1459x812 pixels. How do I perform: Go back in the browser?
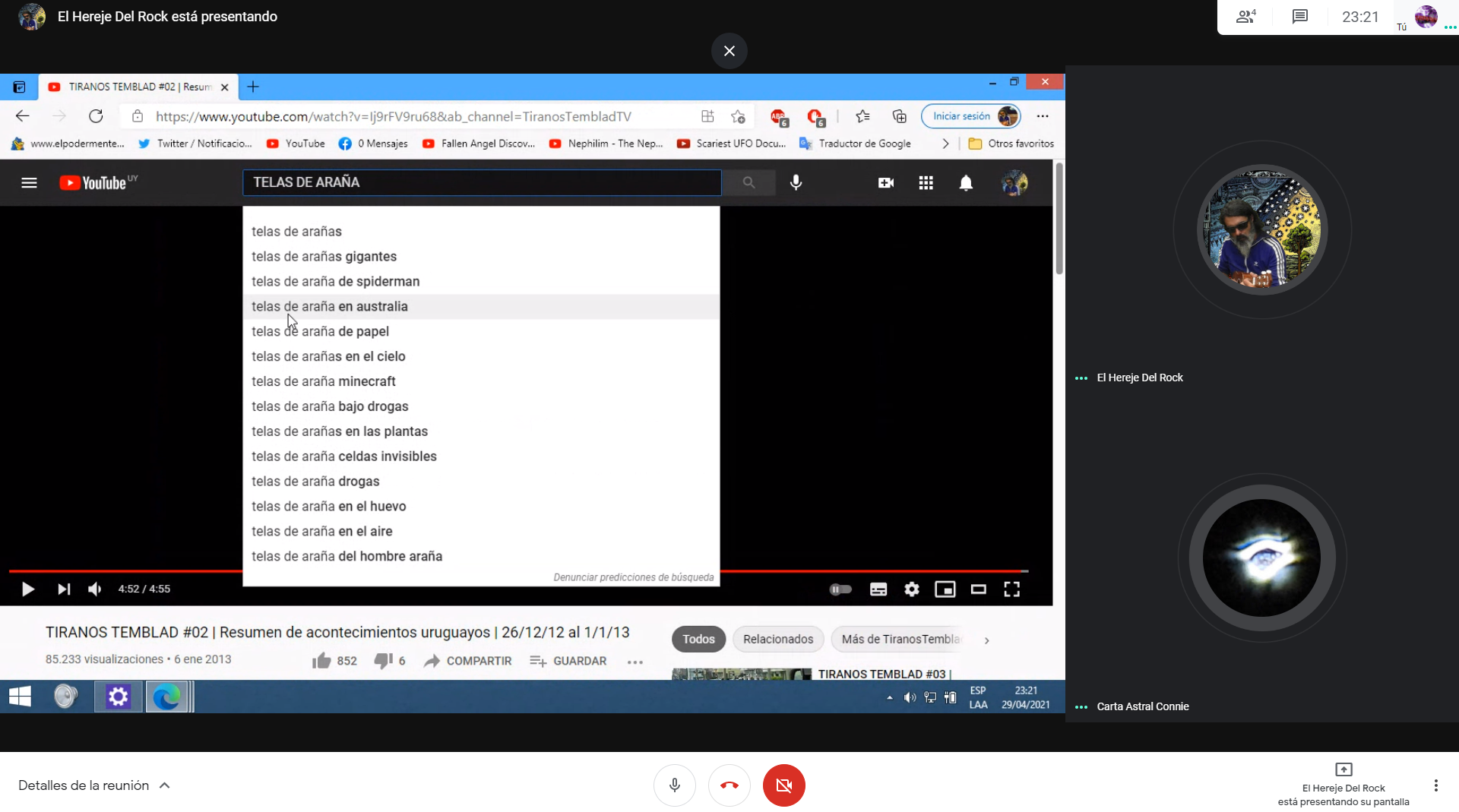(23, 116)
